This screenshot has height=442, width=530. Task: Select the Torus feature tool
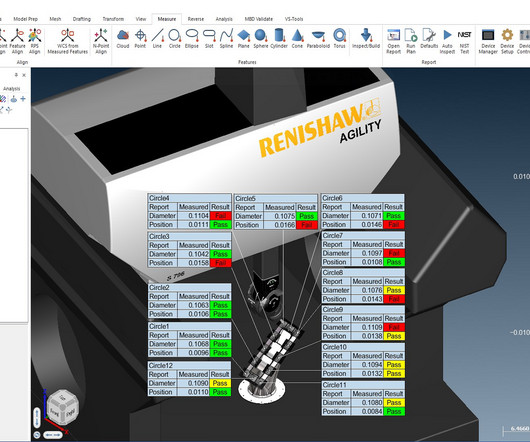click(339, 39)
